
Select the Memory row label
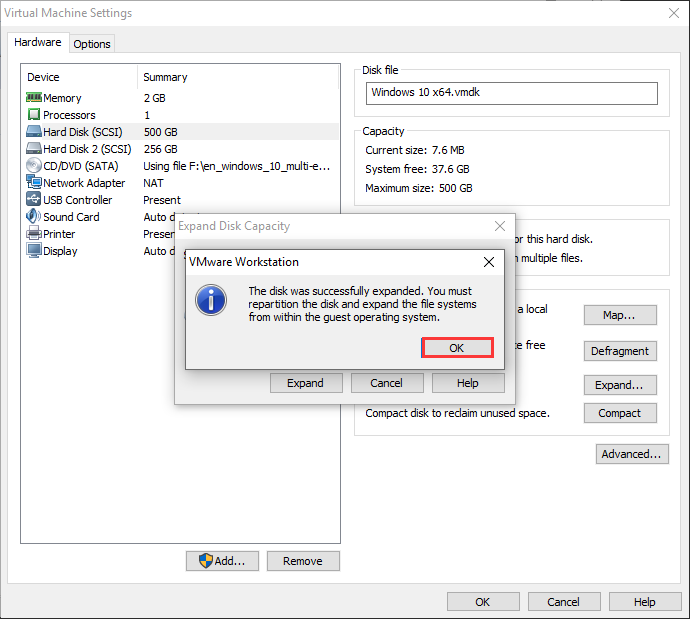click(x=62, y=98)
